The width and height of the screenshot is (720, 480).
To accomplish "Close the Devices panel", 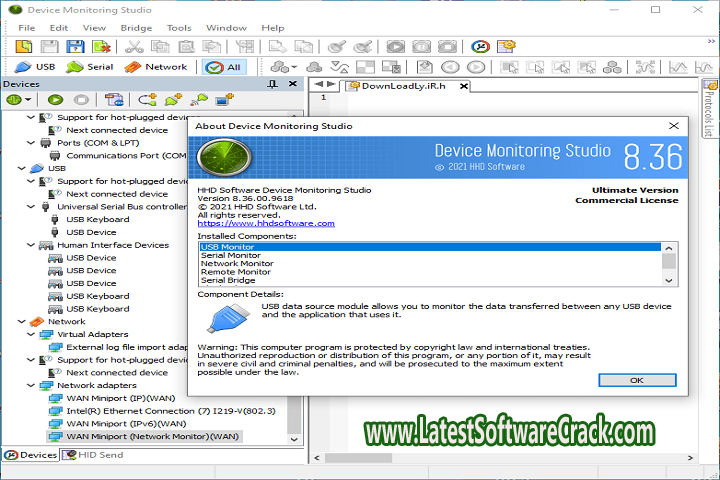I will click(x=291, y=85).
